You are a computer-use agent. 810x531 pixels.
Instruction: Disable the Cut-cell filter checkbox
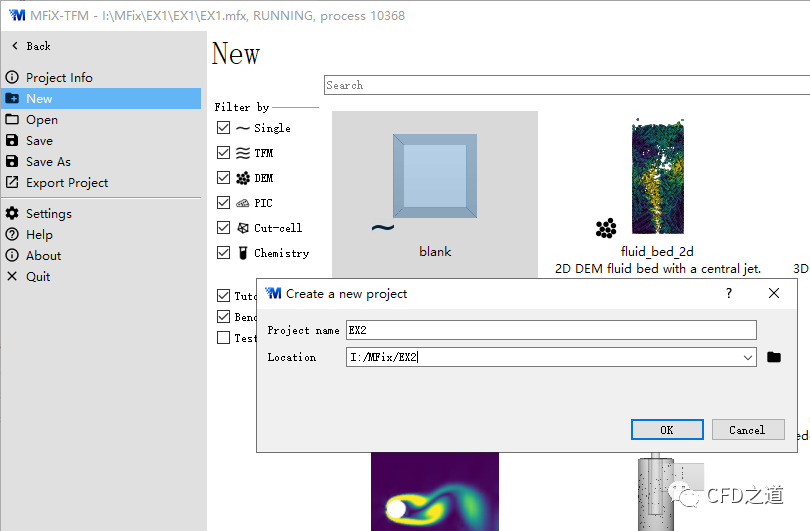click(x=223, y=227)
